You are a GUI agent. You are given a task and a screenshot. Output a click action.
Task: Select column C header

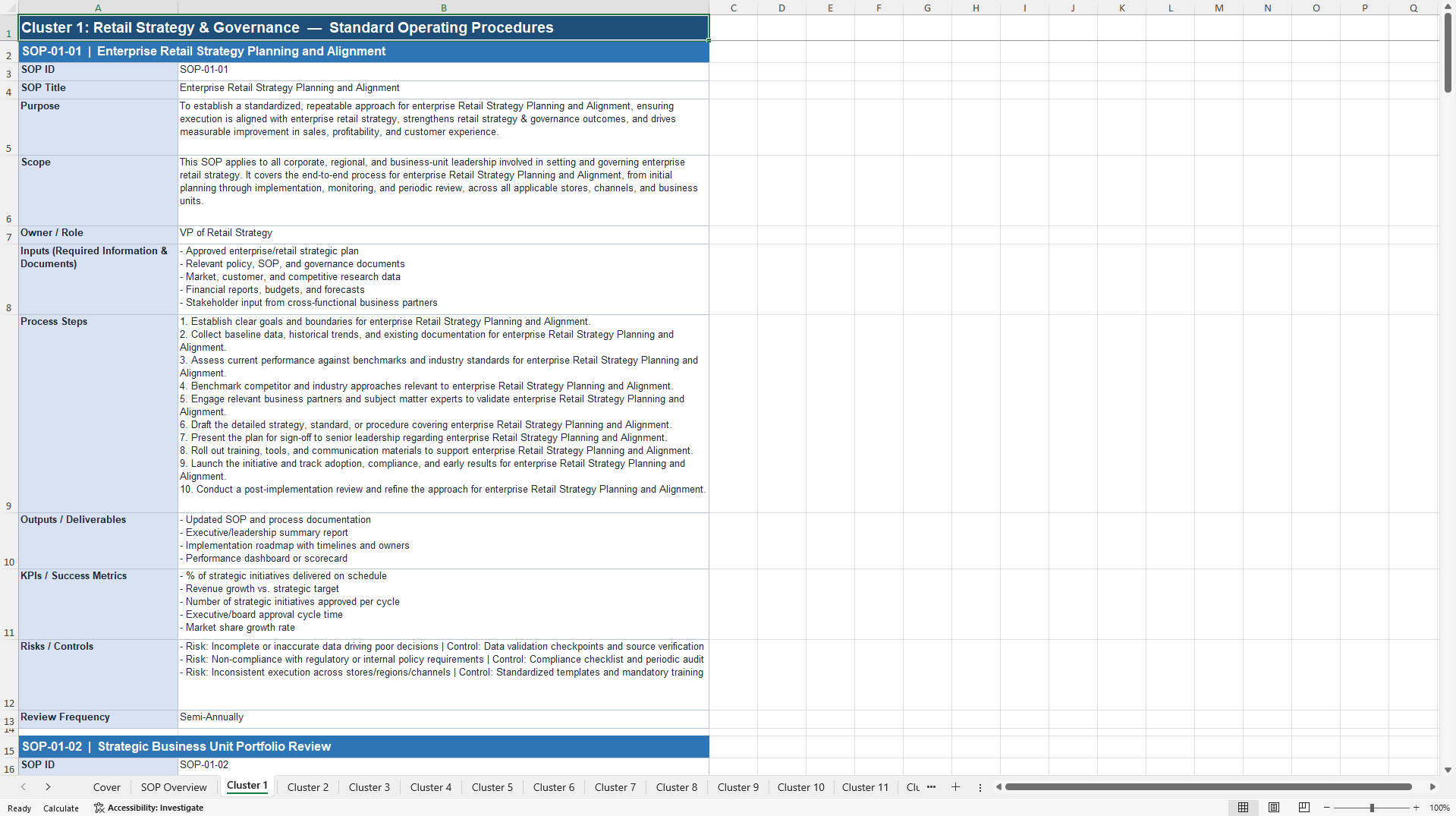(x=733, y=8)
